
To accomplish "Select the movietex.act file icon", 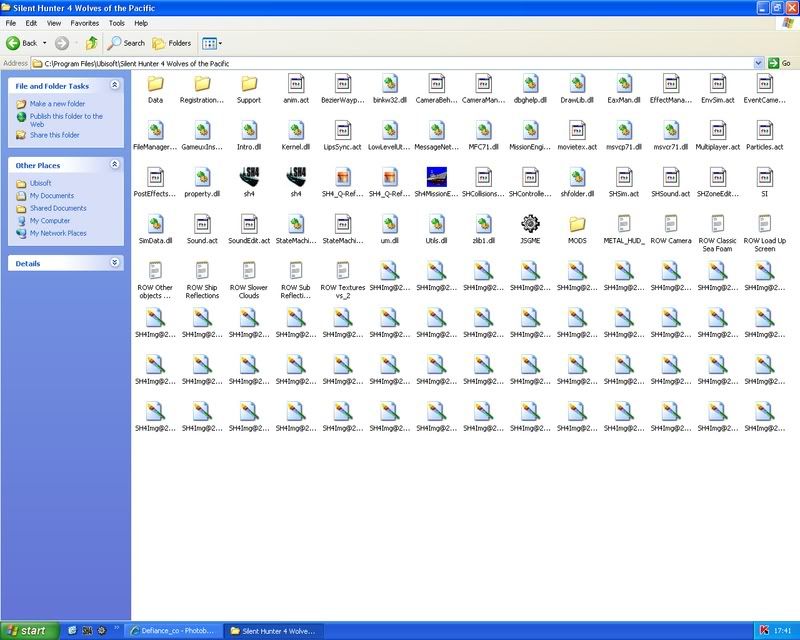I will [x=577, y=131].
